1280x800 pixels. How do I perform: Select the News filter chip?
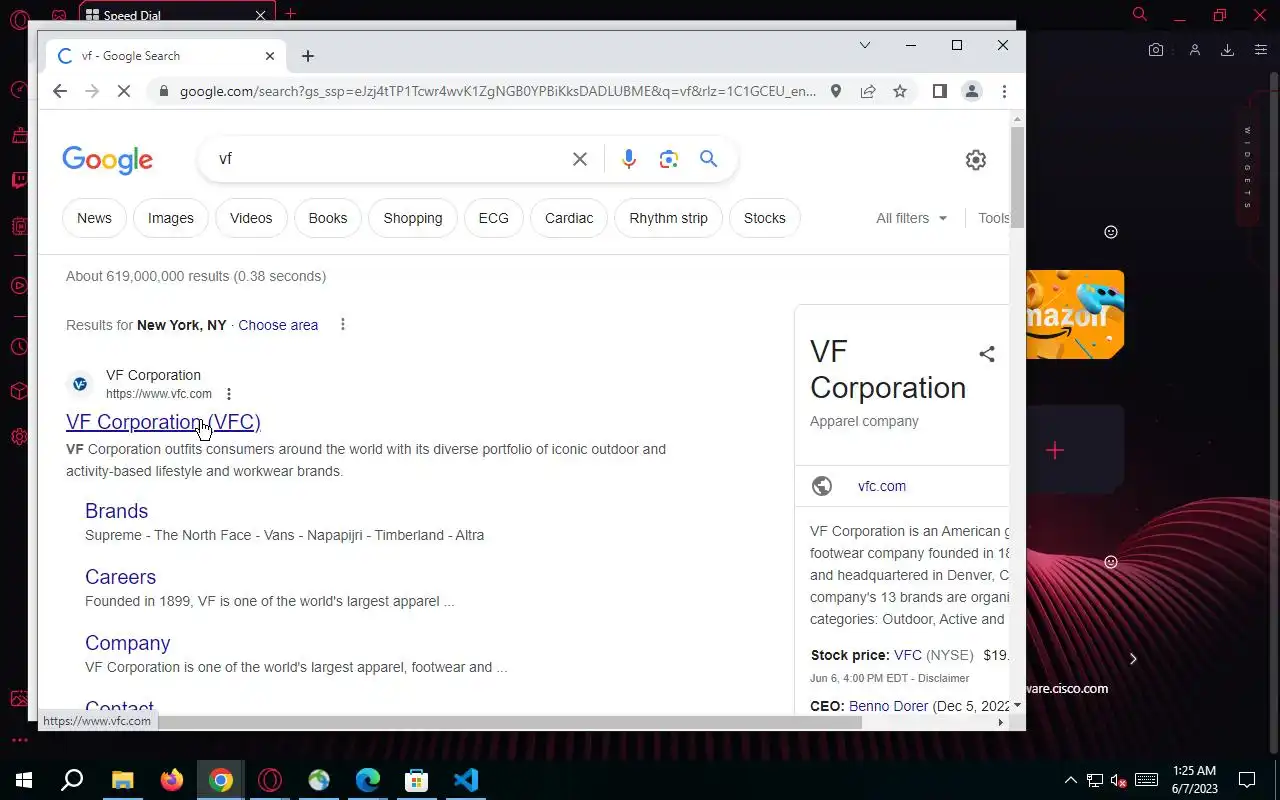(94, 218)
